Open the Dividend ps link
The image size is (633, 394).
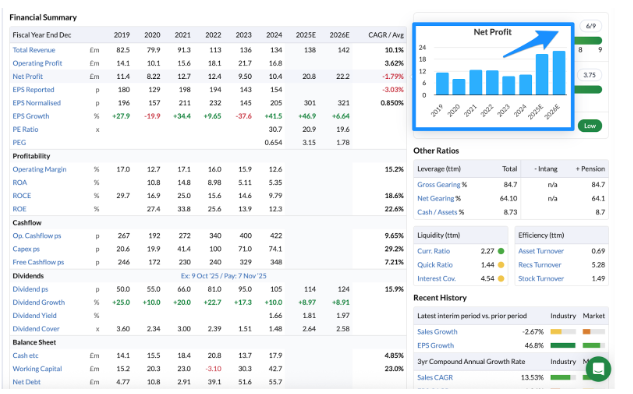30,289
